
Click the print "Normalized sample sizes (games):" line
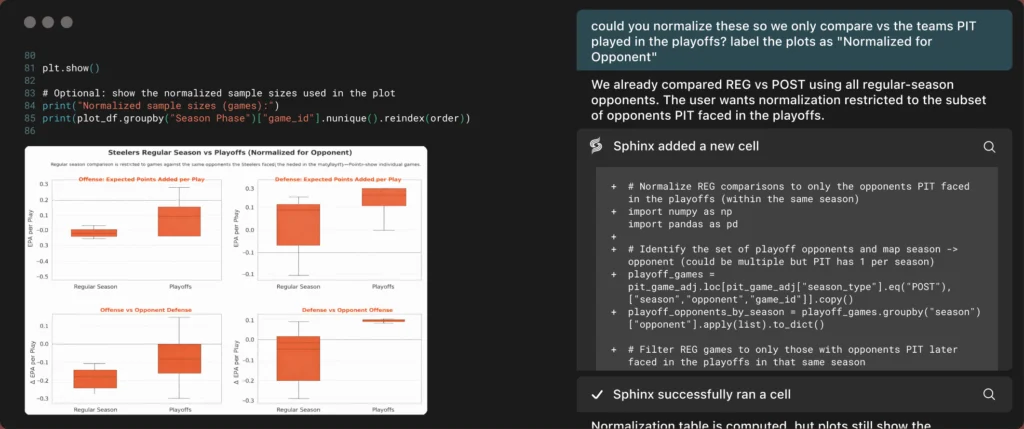pos(160,106)
